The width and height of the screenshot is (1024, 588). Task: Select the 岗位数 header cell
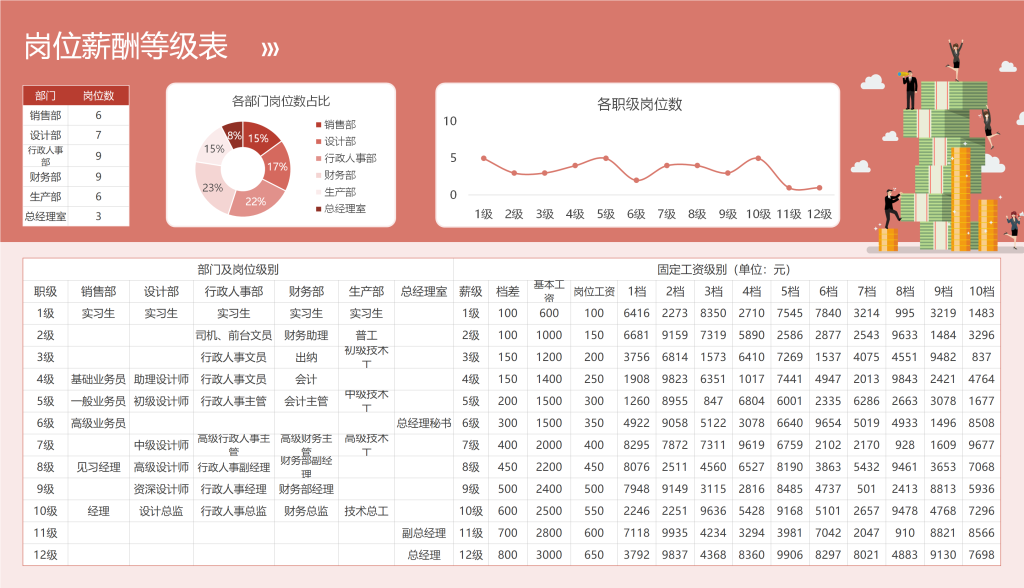99,95
